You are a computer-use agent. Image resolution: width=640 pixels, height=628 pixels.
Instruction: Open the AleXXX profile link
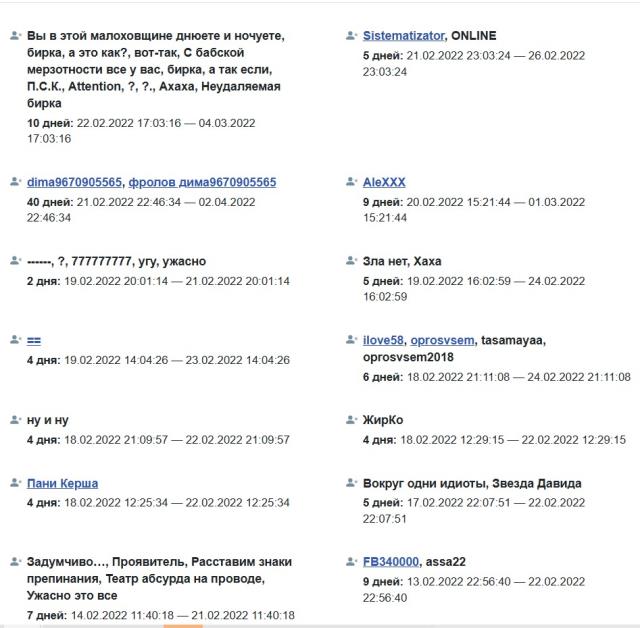[384, 183]
